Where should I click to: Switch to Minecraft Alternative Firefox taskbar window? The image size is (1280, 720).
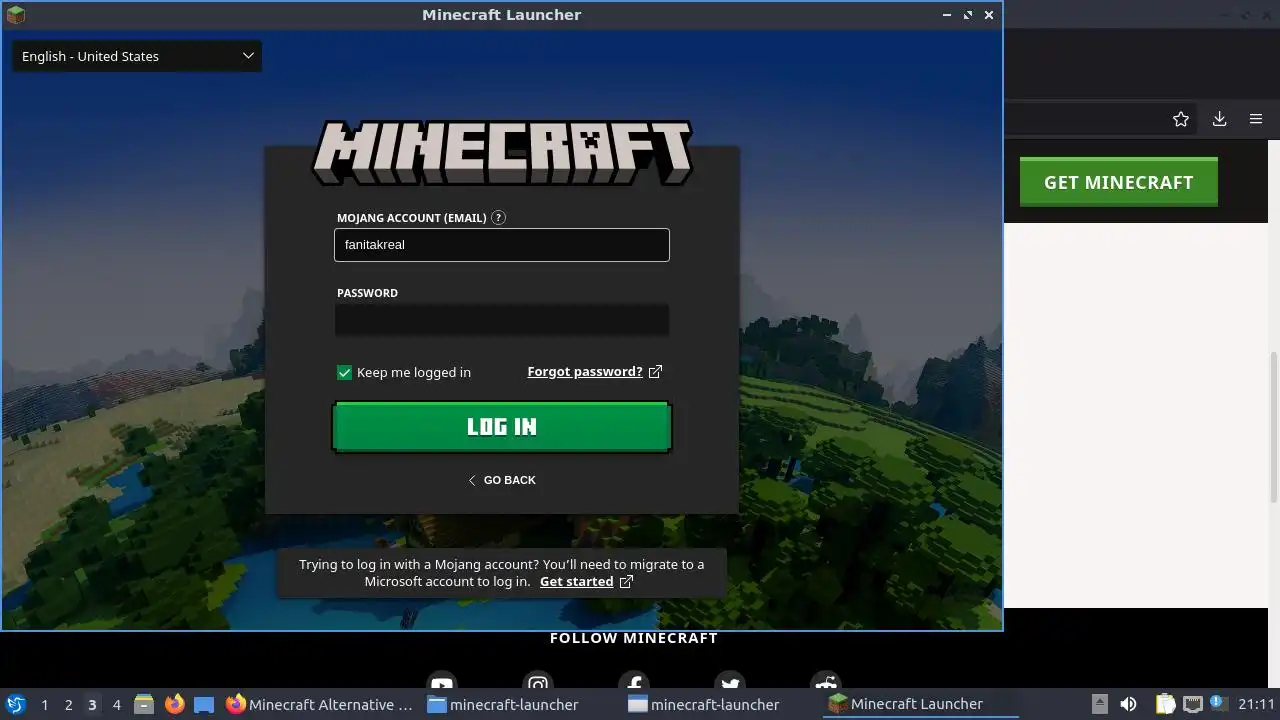click(320, 704)
